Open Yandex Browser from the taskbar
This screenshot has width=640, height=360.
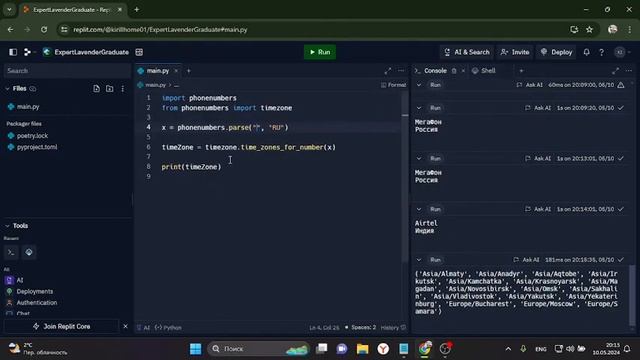tap(383, 349)
